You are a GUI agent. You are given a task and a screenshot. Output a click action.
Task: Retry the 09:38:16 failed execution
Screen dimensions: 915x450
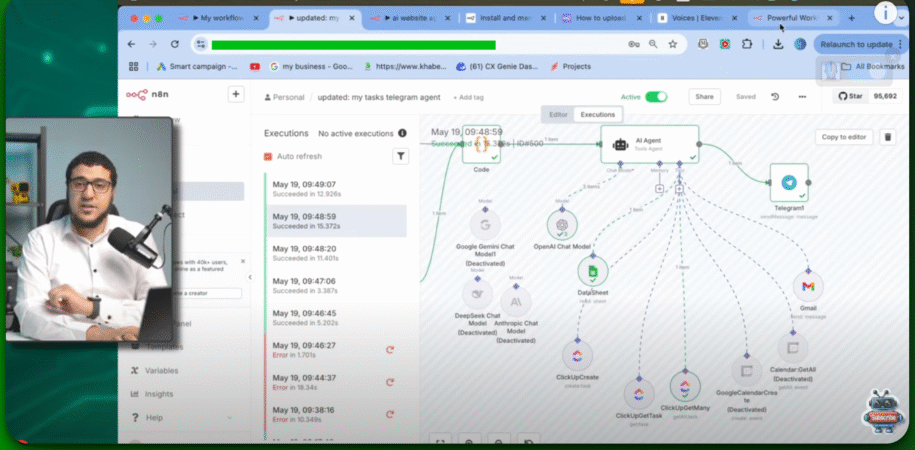390,414
